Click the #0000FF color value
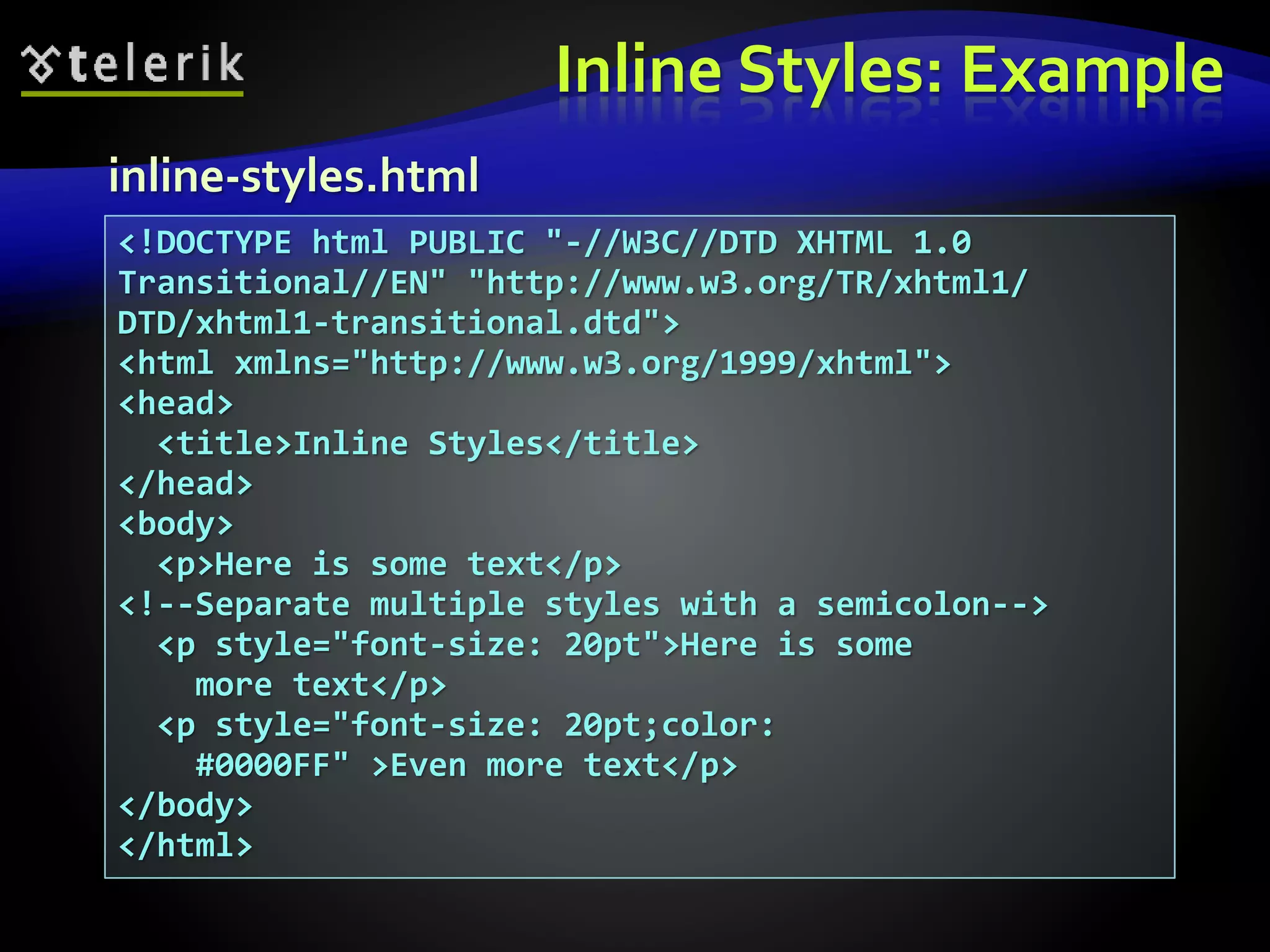The height and width of the screenshot is (952, 1270). click(x=262, y=765)
